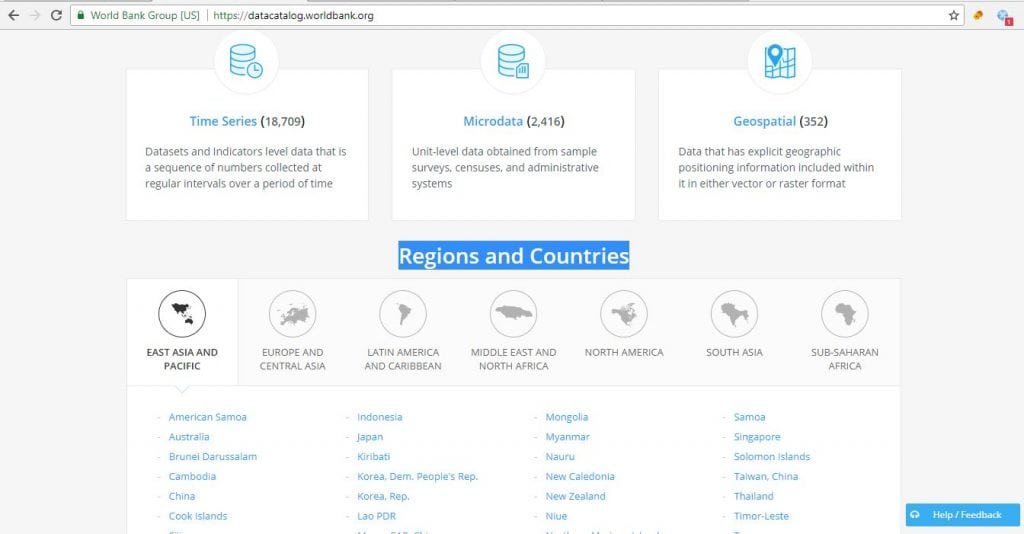This screenshot has width=1024, height=534.
Task: Open the China country link
Action: tap(182, 496)
